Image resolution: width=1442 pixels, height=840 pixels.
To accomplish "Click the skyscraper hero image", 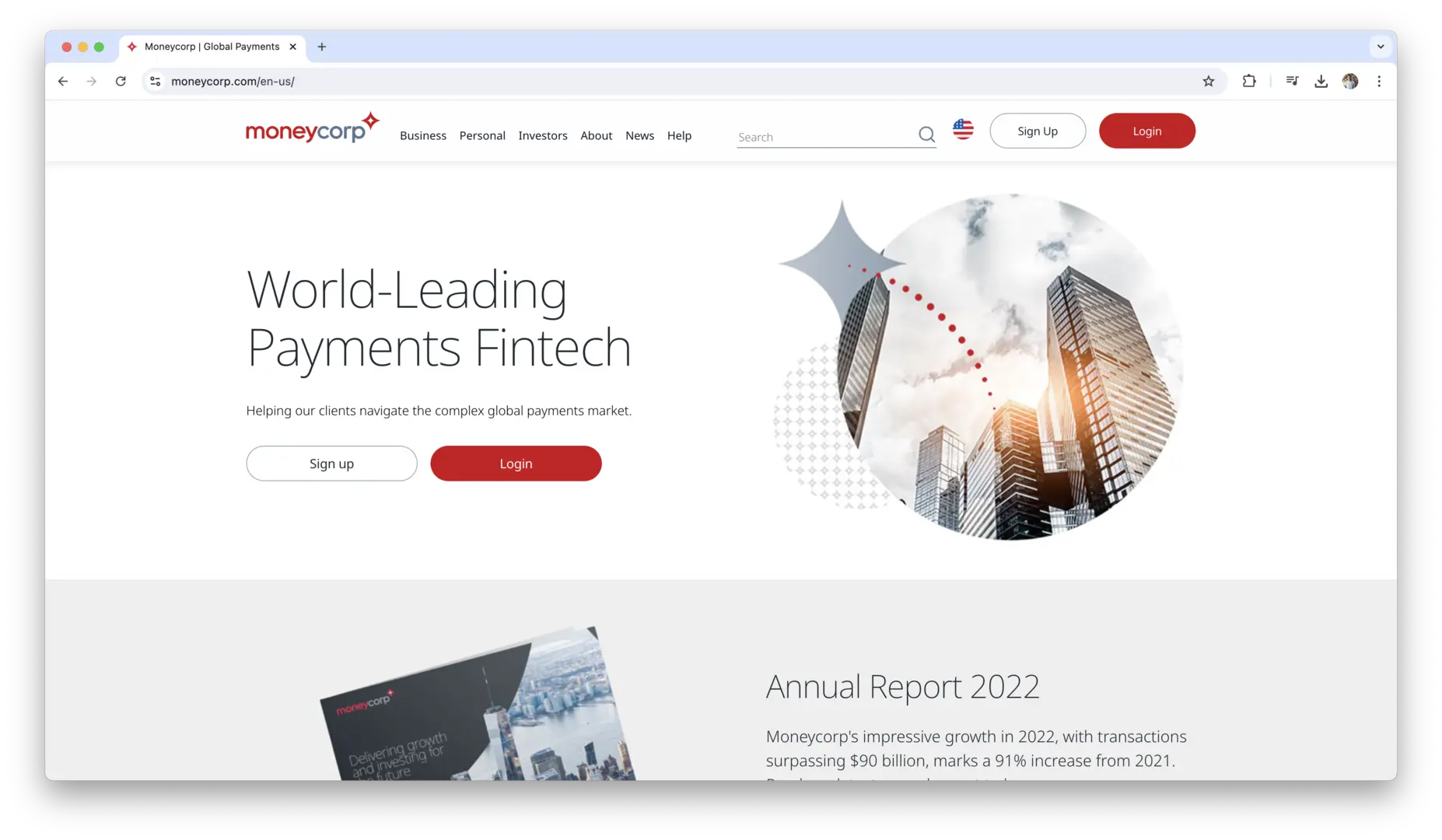I will pos(980,366).
